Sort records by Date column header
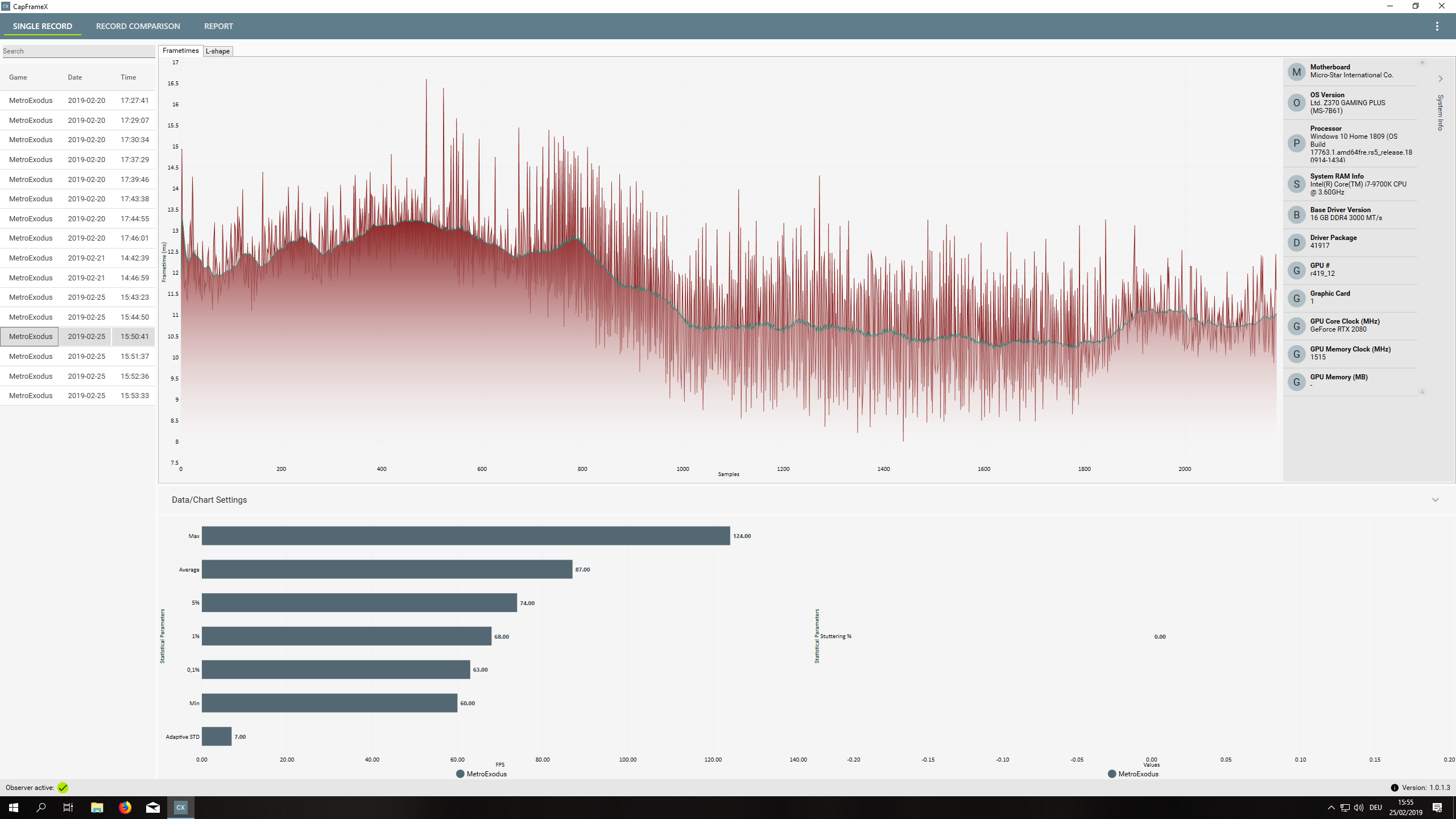Image resolution: width=1456 pixels, height=819 pixels. (x=75, y=77)
